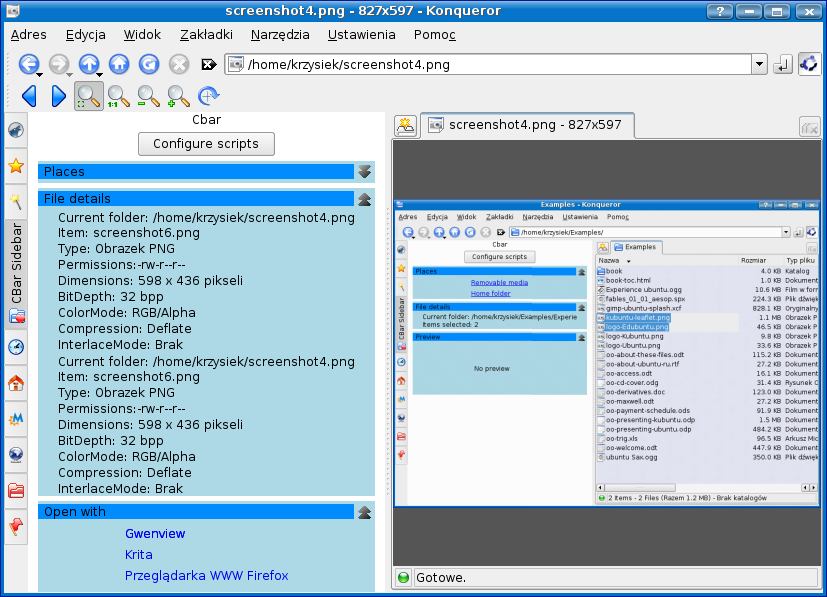Open the Bookmarks star sidebar tab
Image resolution: width=827 pixels, height=597 pixels.
tap(16, 166)
